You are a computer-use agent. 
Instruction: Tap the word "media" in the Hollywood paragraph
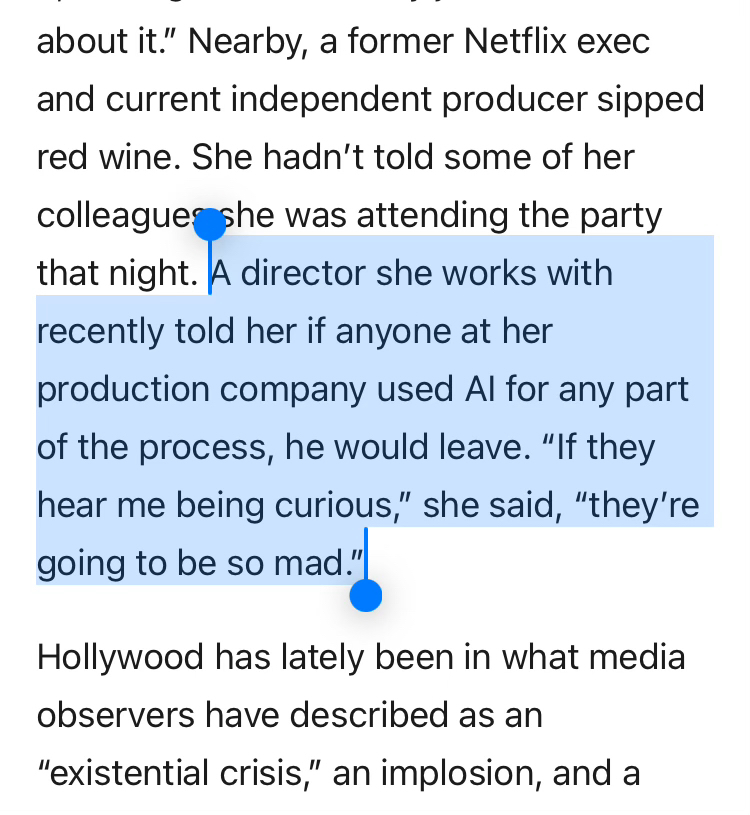[x=636, y=658]
